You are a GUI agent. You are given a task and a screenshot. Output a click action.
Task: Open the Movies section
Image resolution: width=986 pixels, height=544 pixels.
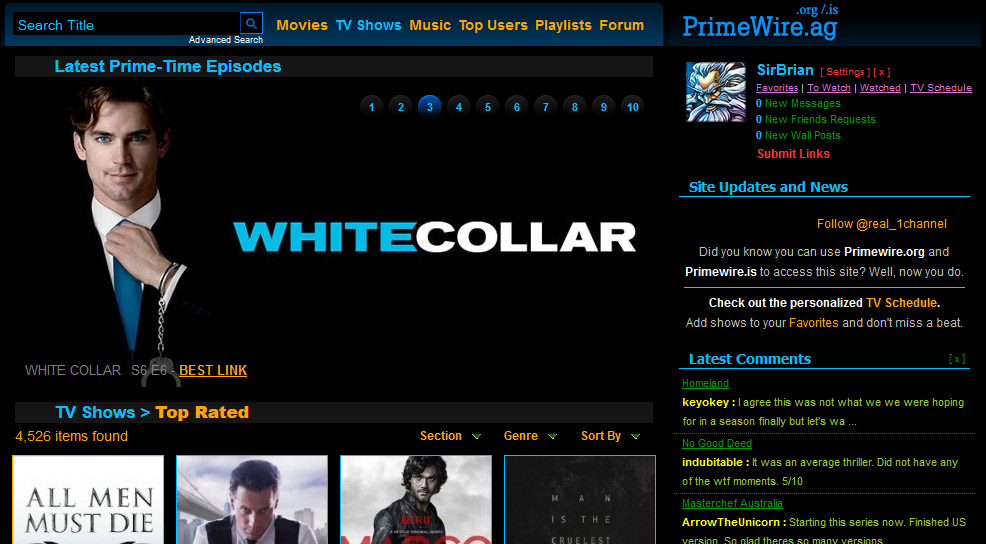click(x=302, y=25)
